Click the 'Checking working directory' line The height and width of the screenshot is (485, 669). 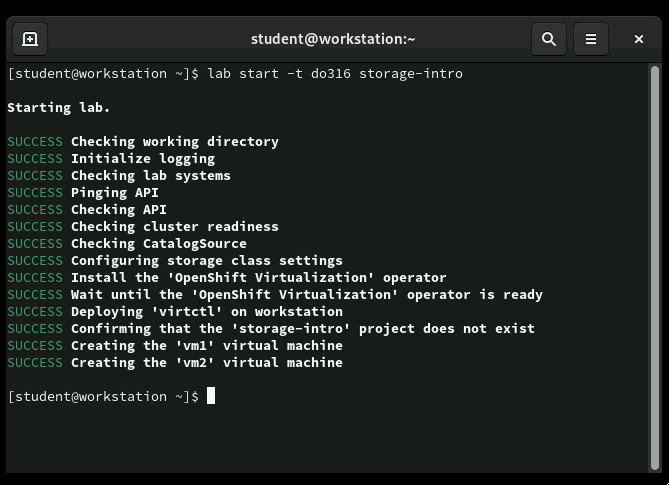point(174,141)
